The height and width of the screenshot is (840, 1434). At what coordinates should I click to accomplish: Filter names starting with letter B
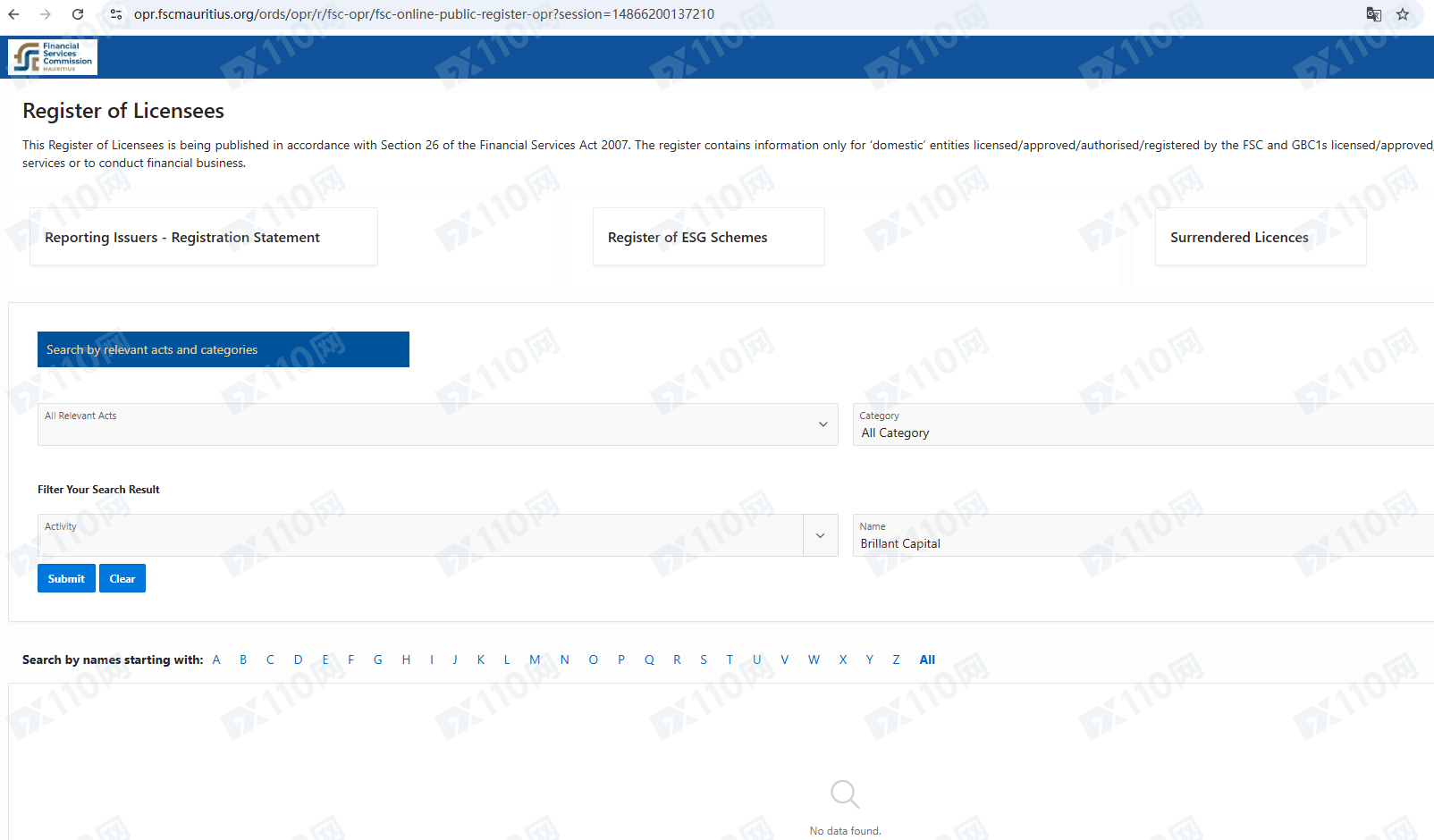[243, 659]
